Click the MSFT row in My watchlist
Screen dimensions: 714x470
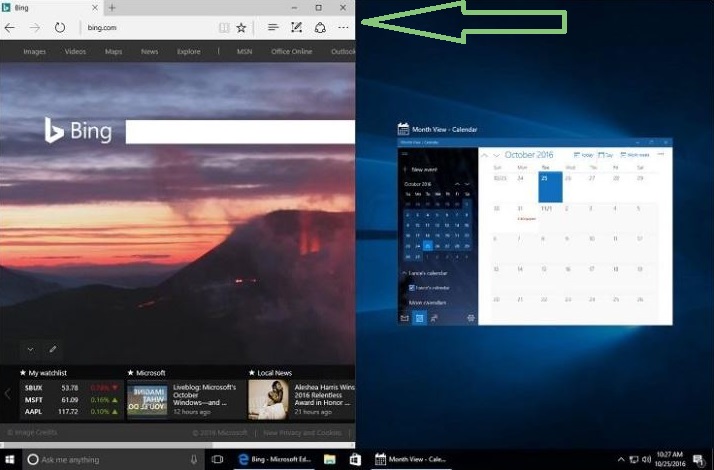point(71,400)
